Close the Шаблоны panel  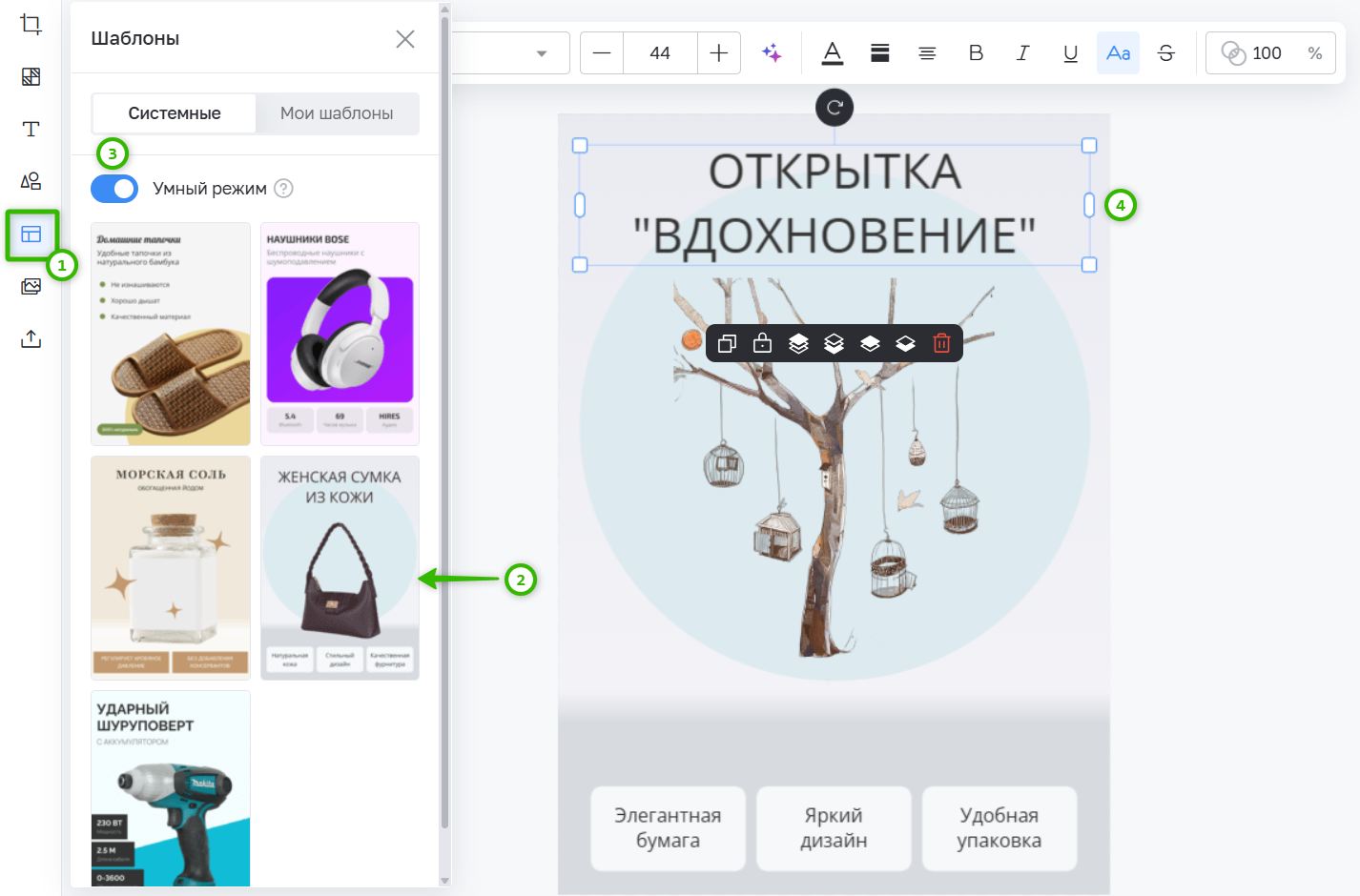[x=405, y=39]
